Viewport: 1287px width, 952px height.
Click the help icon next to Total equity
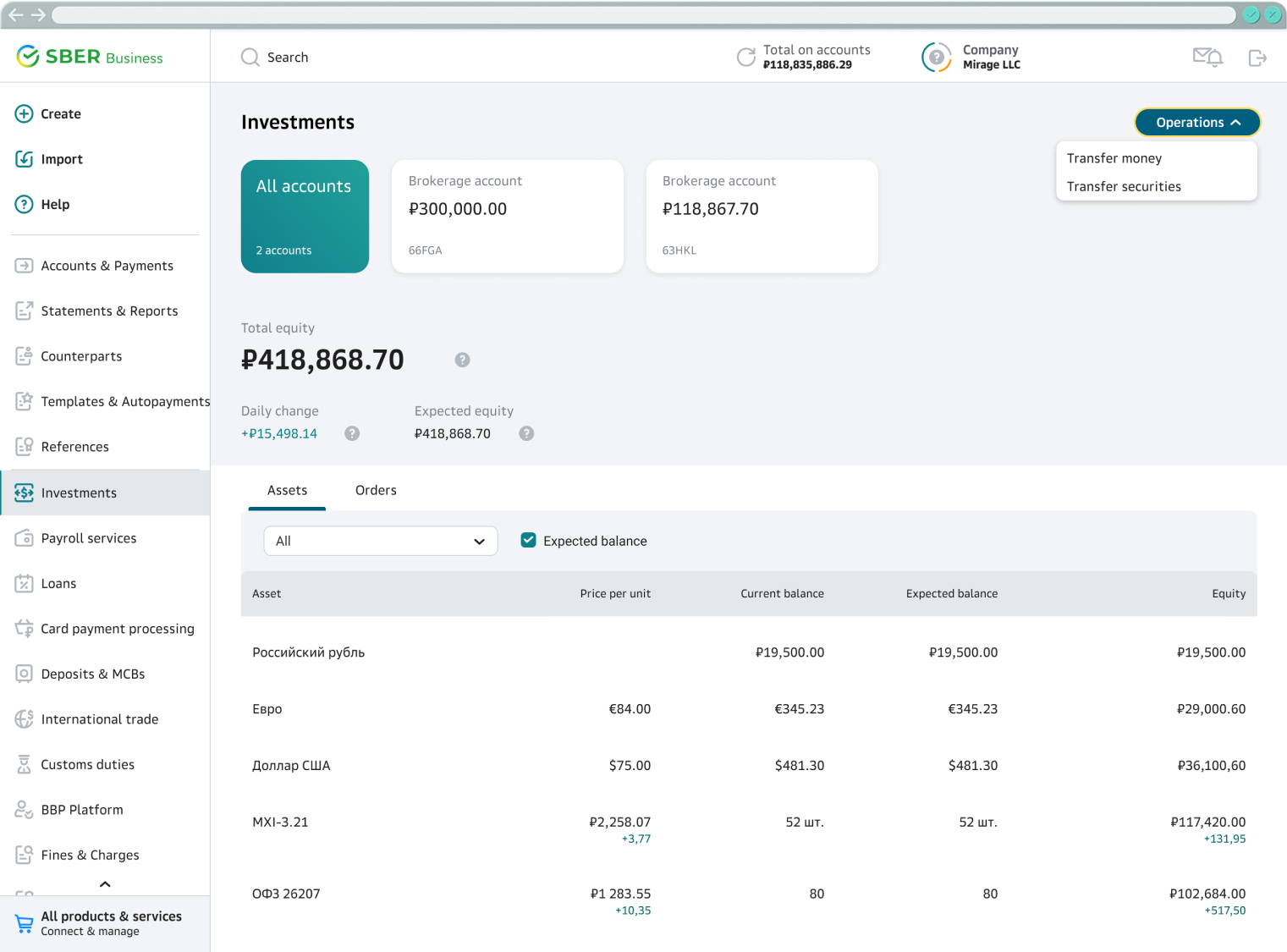[462, 360]
